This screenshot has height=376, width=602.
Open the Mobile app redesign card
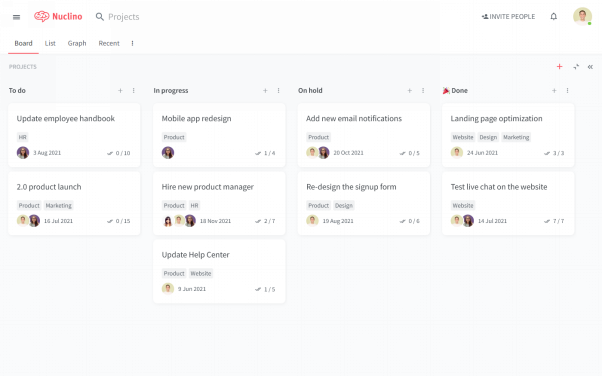coord(219,135)
